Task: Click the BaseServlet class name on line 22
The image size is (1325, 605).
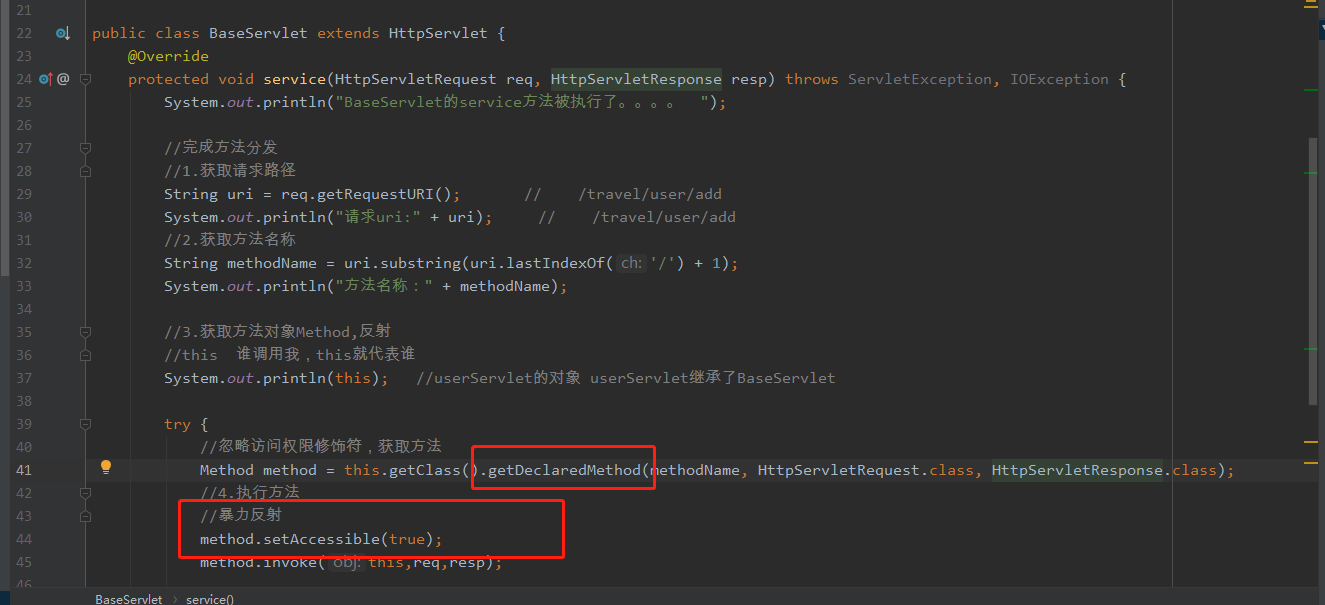Action: point(258,33)
